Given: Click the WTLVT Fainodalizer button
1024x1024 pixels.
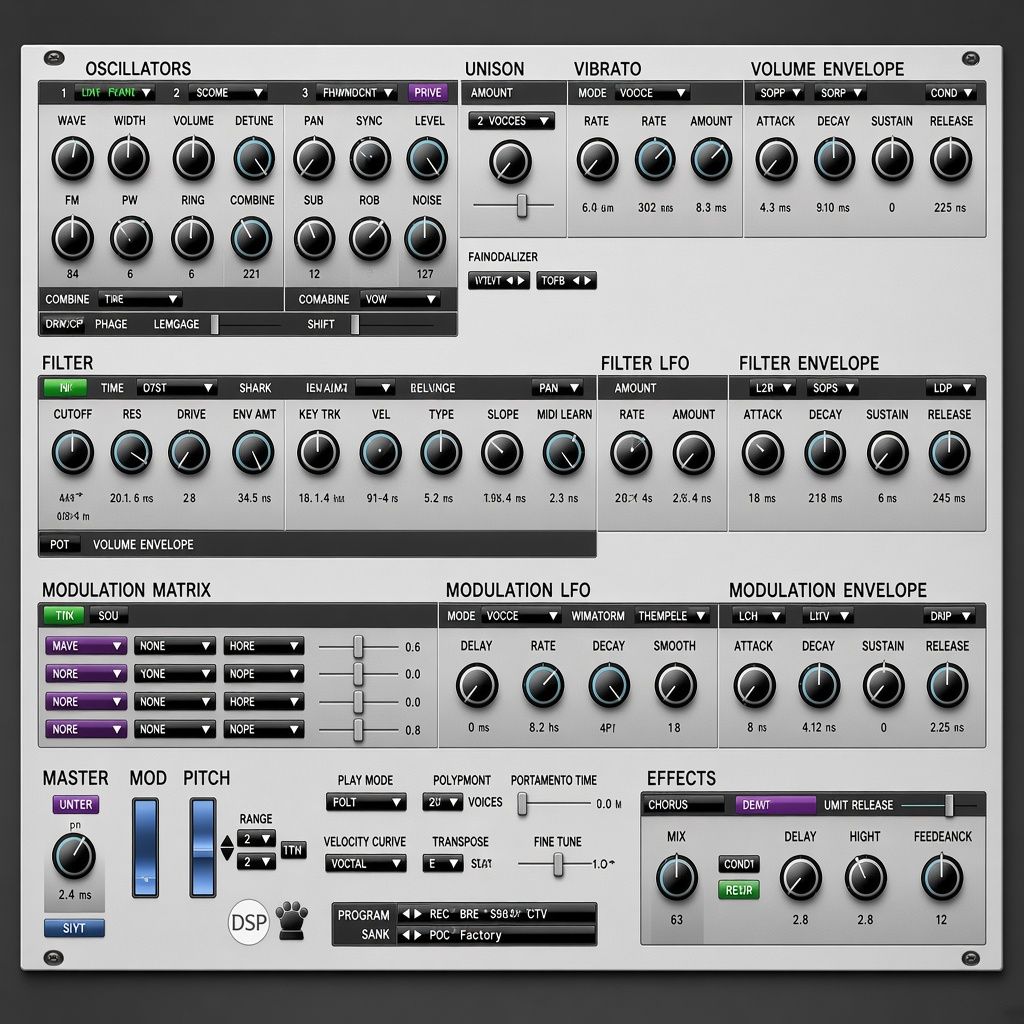Looking at the screenshot, I should point(499,281).
